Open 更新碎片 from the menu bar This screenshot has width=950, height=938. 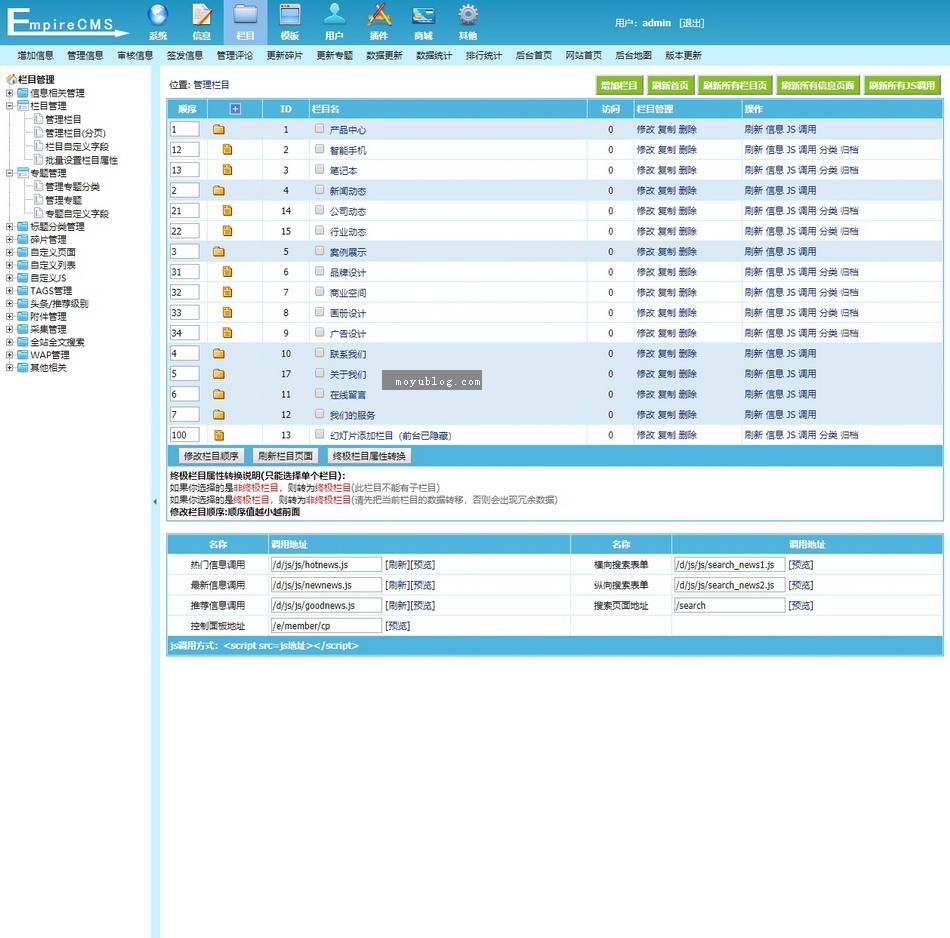coord(284,56)
